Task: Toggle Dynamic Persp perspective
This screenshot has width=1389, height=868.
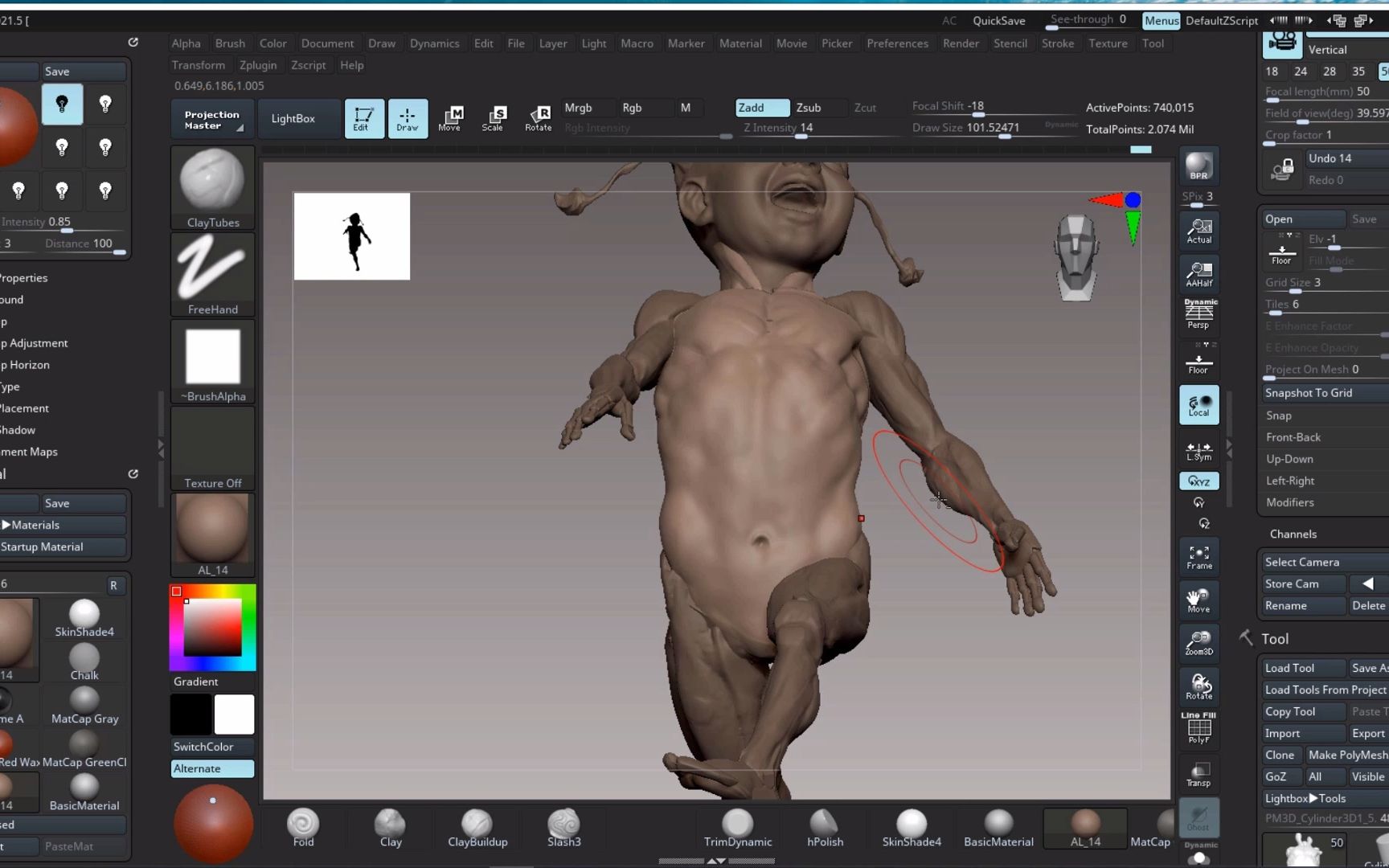Action: 1198,314
